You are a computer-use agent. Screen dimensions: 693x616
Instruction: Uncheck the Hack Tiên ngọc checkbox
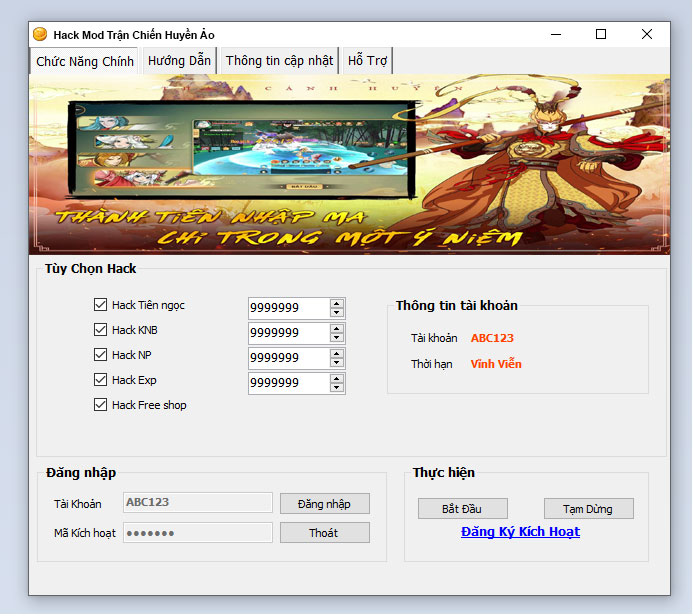tap(100, 304)
